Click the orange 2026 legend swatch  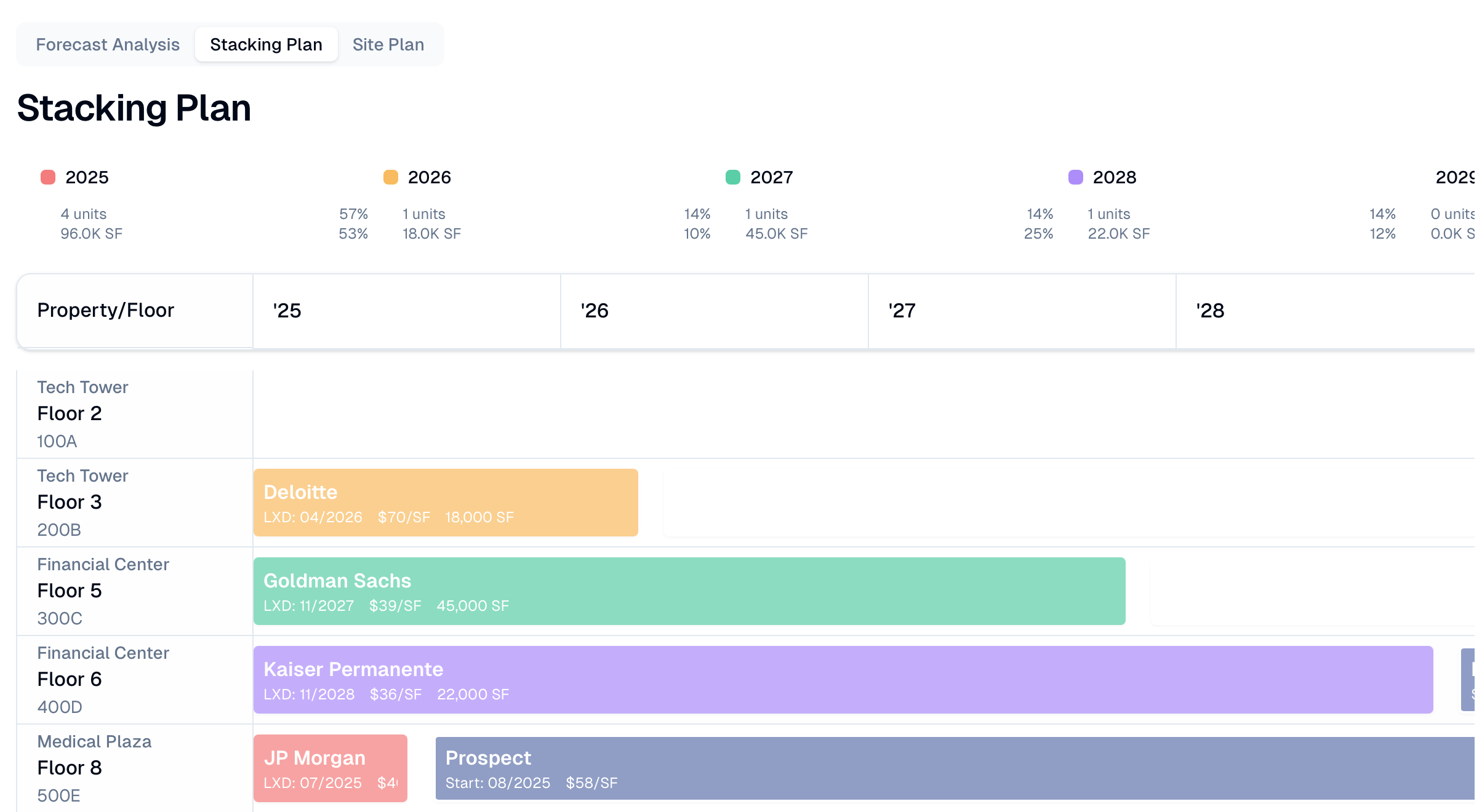[x=391, y=177]
